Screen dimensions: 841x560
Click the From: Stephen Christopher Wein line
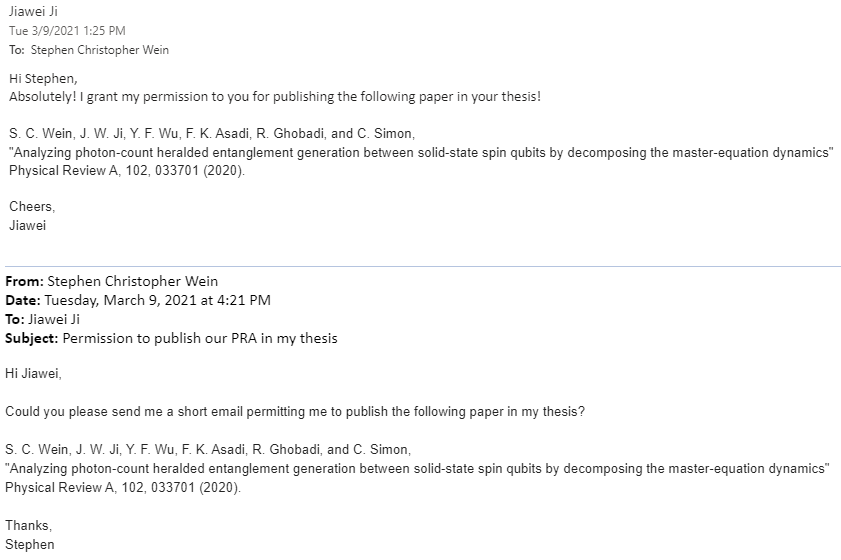click(x=112, y=281)
